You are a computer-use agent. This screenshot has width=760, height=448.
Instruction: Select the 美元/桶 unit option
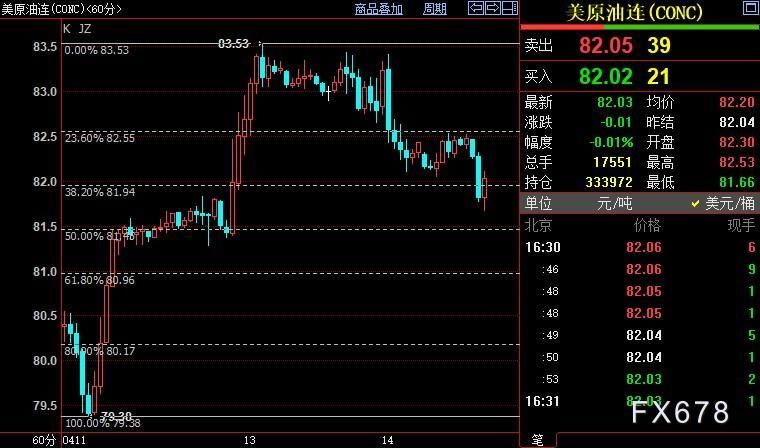click(x=730, y=204)
